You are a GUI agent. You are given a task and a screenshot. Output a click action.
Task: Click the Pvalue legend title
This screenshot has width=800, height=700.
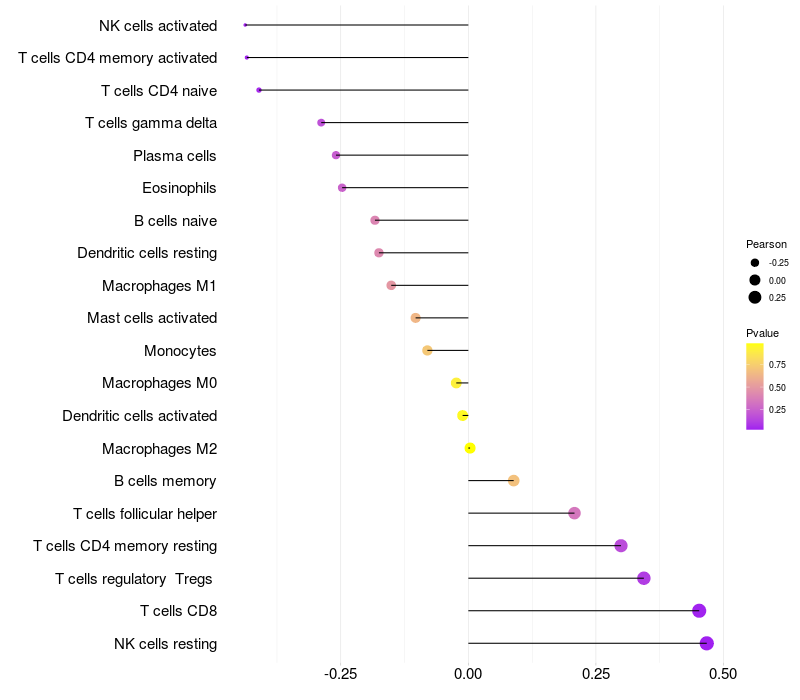click(762, 333)
